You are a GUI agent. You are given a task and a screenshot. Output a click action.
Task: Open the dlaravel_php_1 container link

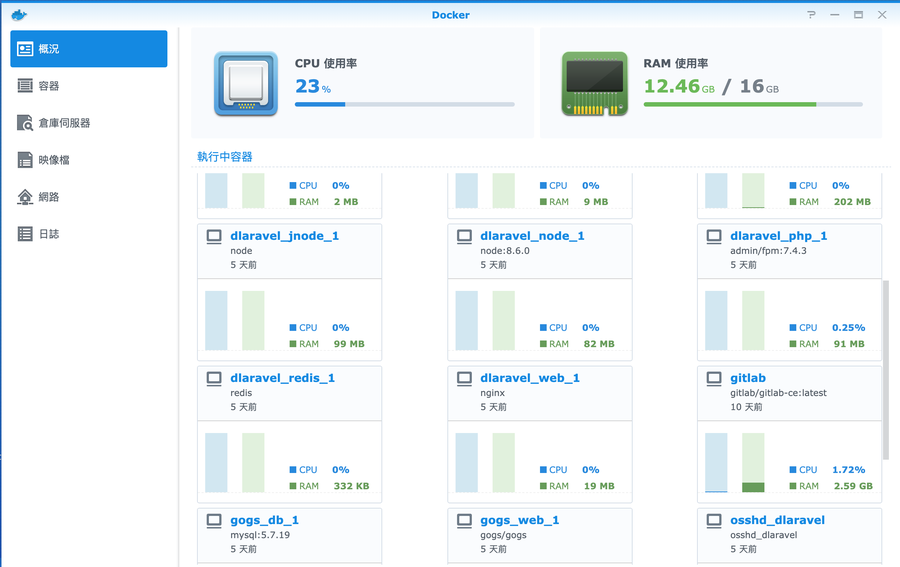click(778, 236)
